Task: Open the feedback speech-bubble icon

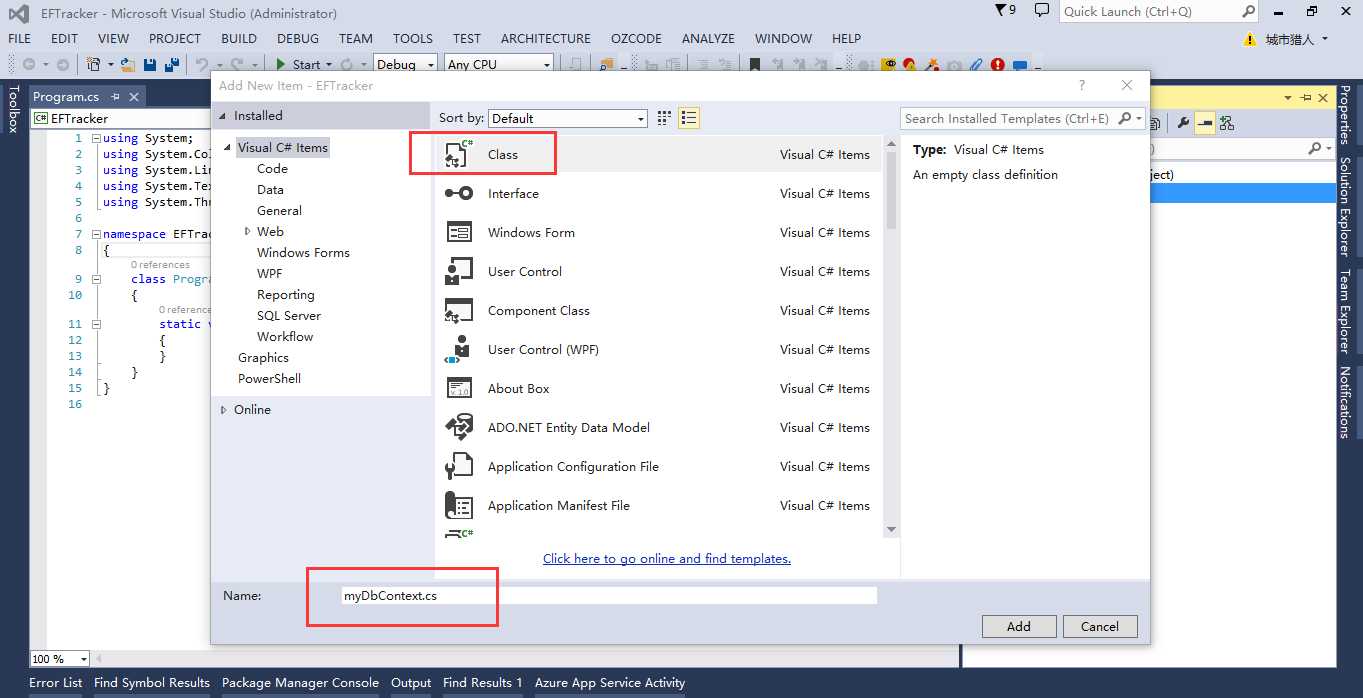Action: pos(1041,11)
